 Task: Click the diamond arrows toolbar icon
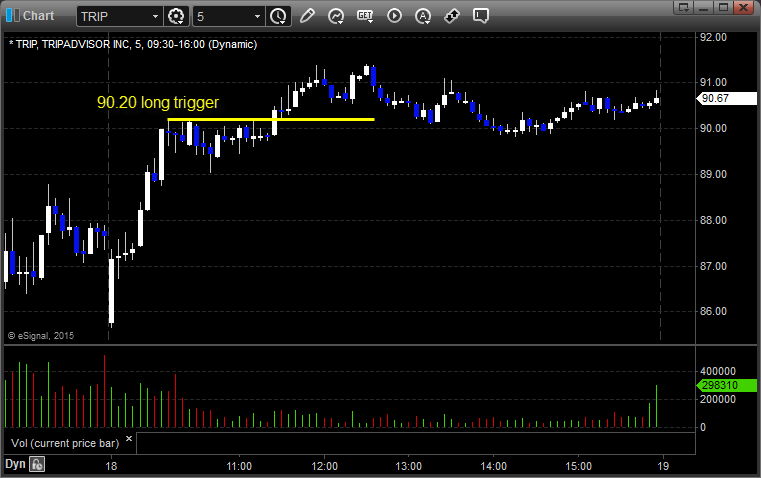coord(452,16)
